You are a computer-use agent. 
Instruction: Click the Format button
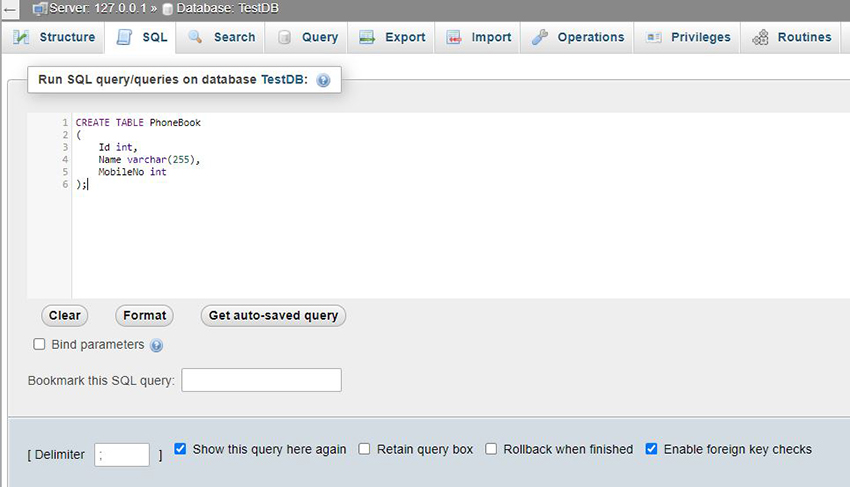point(144,316)
